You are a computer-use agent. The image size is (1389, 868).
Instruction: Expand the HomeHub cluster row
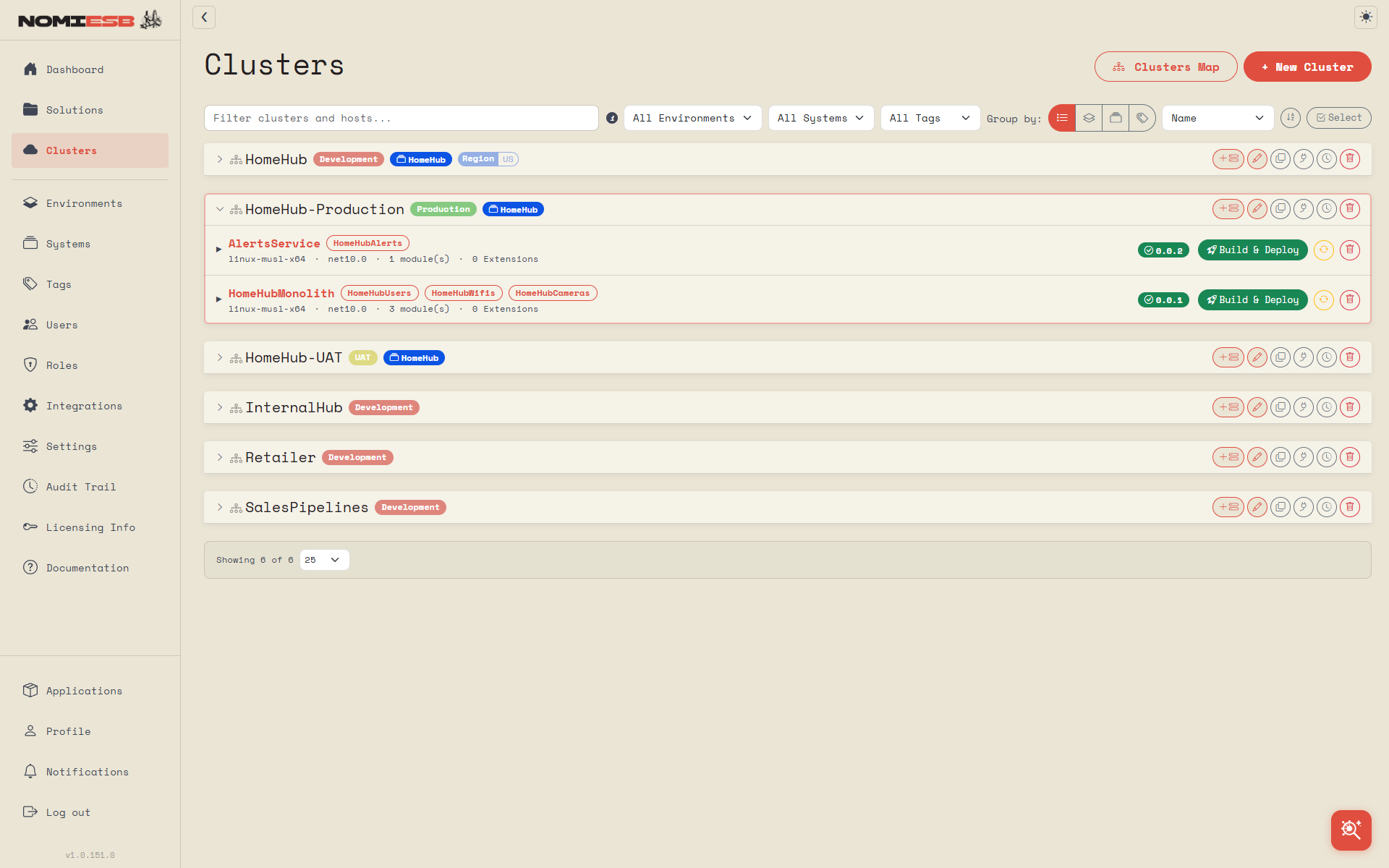220,159
